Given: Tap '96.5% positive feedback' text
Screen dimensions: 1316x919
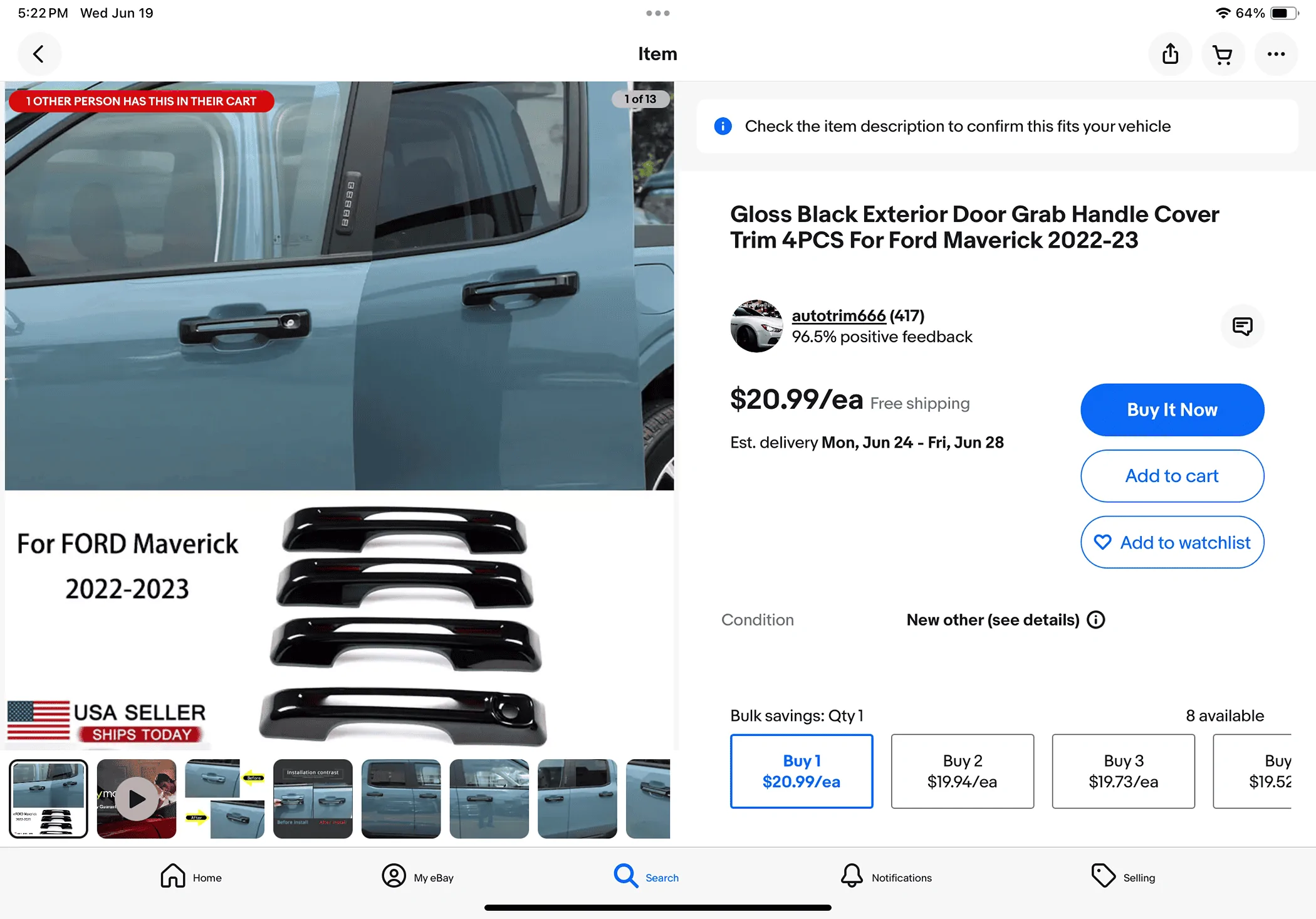Looking at the screenshot, I should 882,337.
